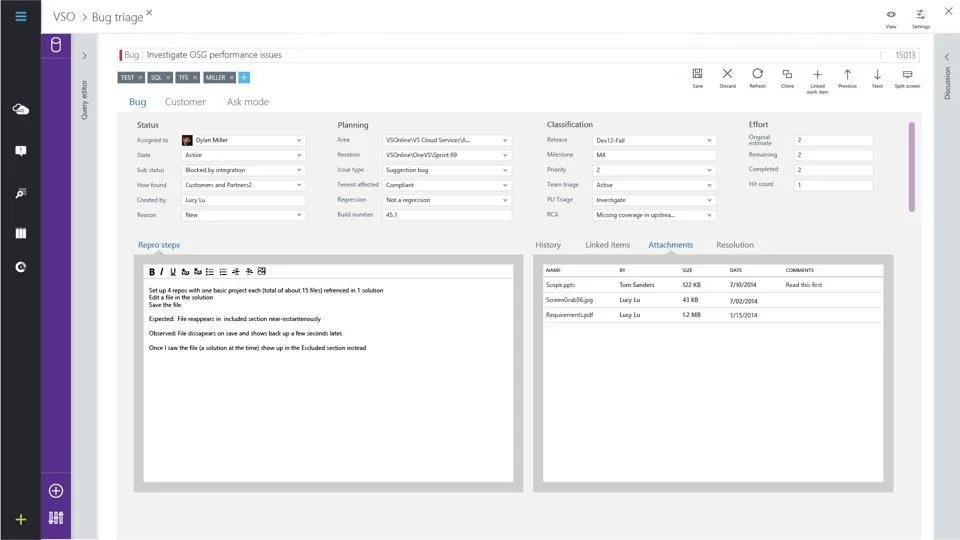The width and height of the screenshot is (960, 540).
Task: Discard changes with the X icon
Action: pyautogui.click(x=727, y=78)
